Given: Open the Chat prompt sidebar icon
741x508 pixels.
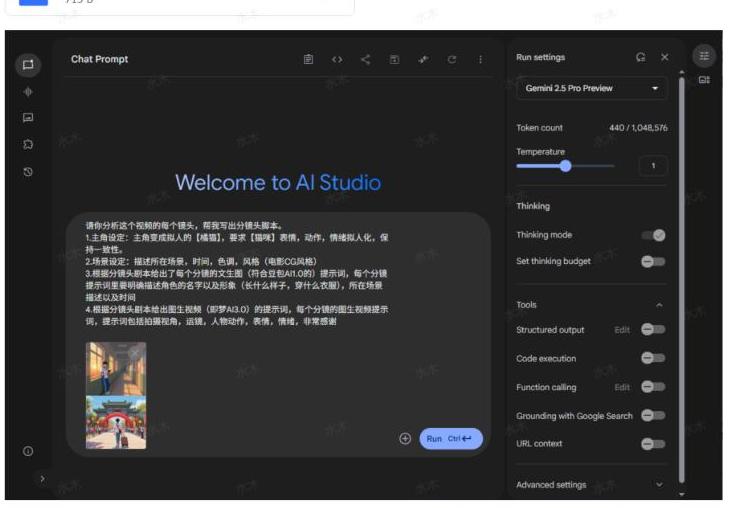Looking at the screenshot, I should click(28, 65).
